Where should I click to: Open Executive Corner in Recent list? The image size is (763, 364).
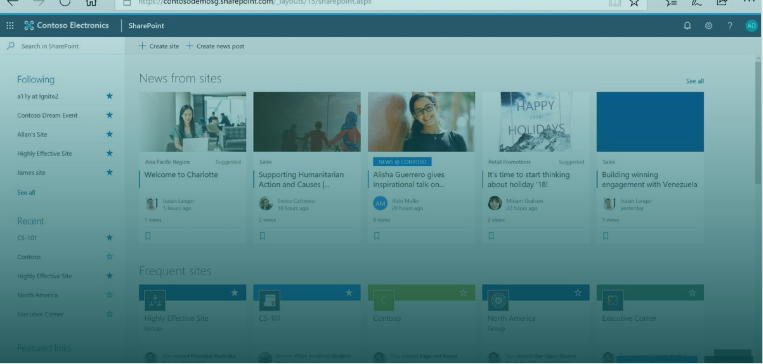click(x=40, y=314)
